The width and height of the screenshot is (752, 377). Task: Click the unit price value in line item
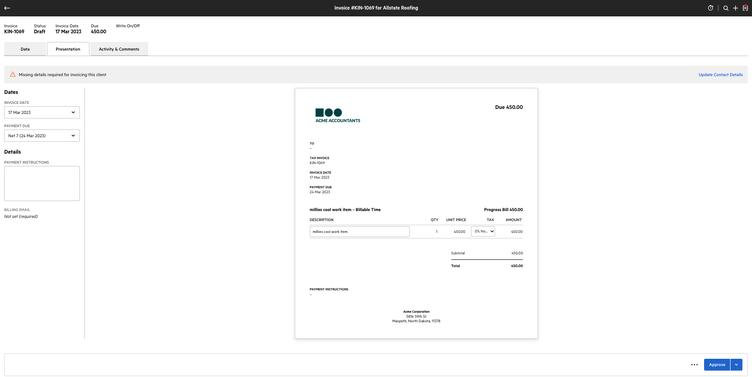459,232
